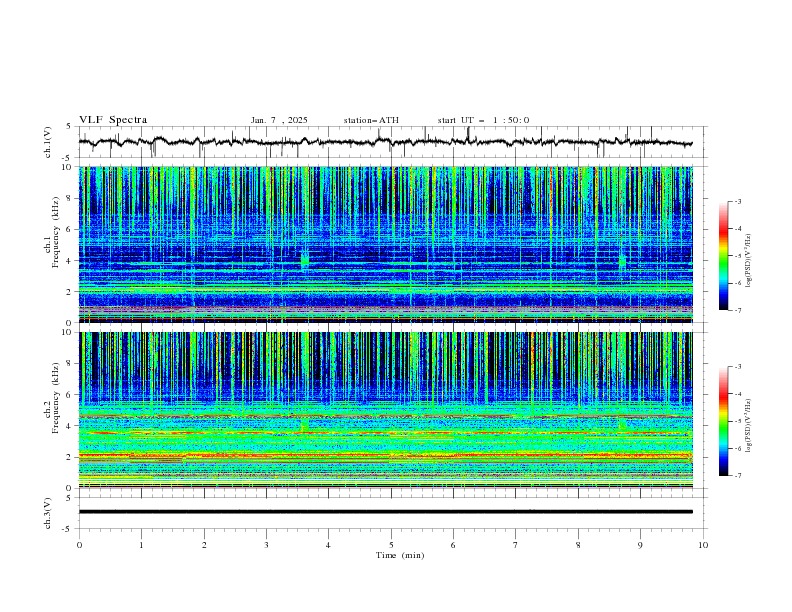Click the "-7" label on ch.2 color bar
Viewport: 792px width, 612px height.
737,475
